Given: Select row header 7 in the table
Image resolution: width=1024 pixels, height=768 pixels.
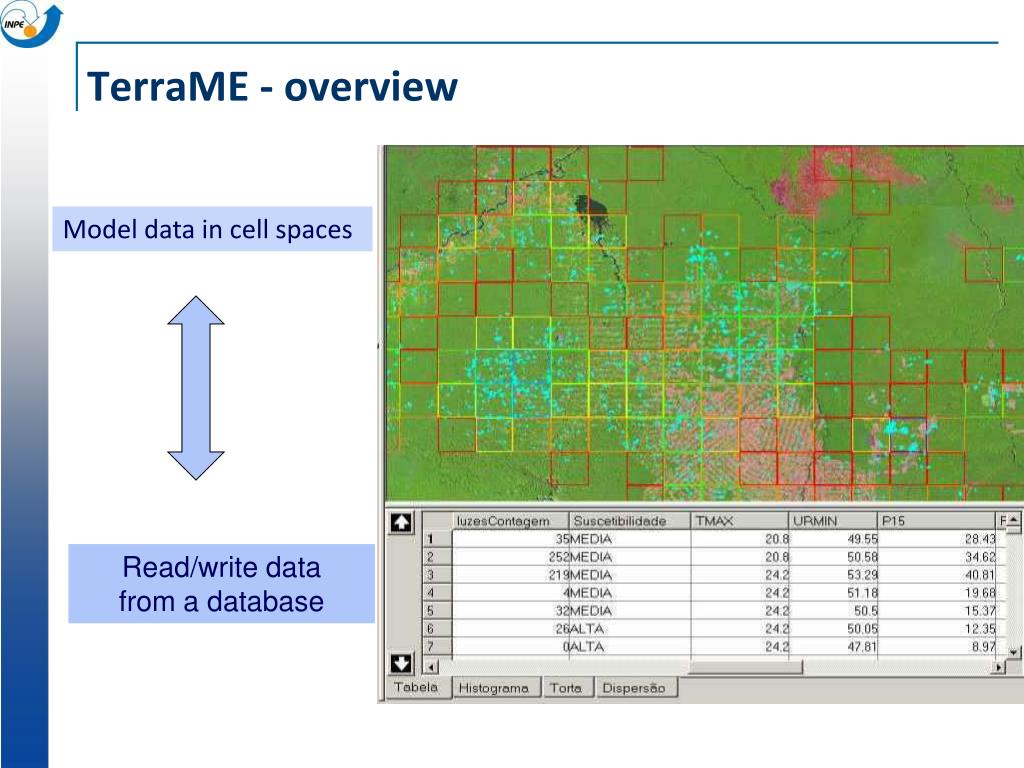Looking at the screenshot, I should 438,647.
